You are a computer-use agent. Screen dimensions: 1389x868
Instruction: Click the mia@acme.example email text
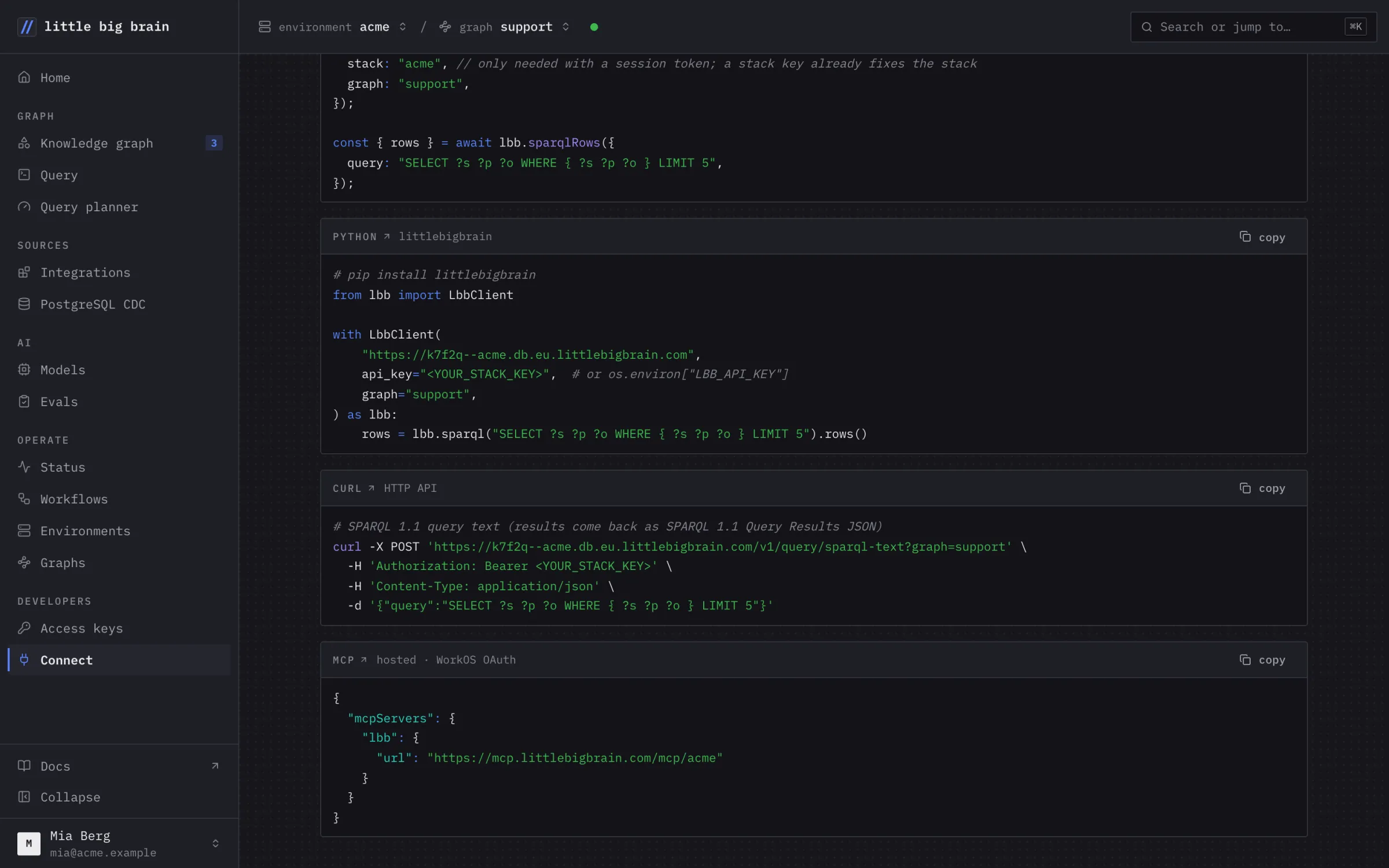click(x=103, y=852)
